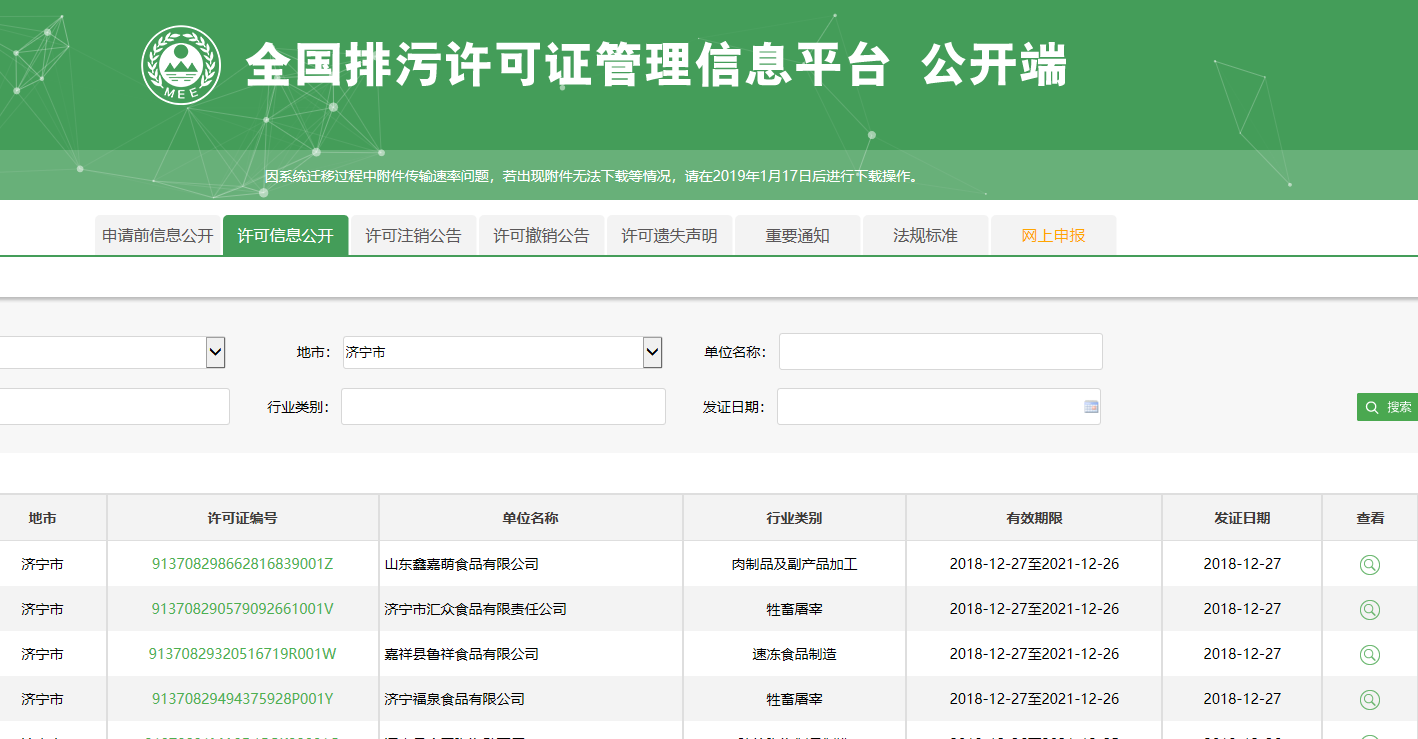Open the 重要通知 tab
1418x739 pixels.
pyautogui.click(x=797, y=236)
